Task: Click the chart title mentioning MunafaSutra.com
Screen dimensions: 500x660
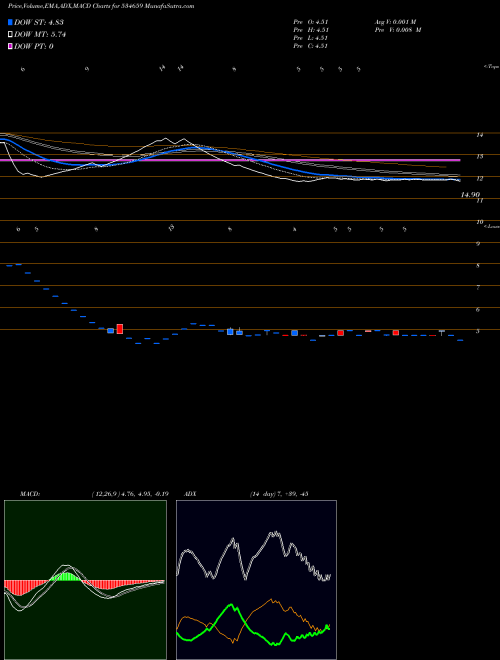Action: [x=101, y=6]
